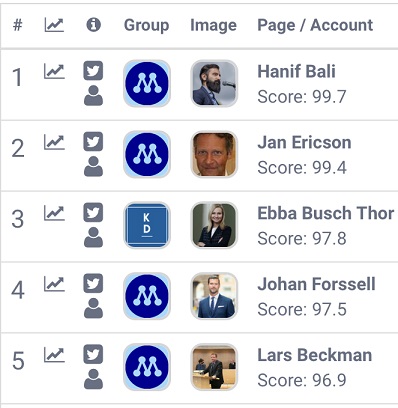Click person icon in Ebba Busch Thor row
Screen dimensions: 398x408
(93, 237)
